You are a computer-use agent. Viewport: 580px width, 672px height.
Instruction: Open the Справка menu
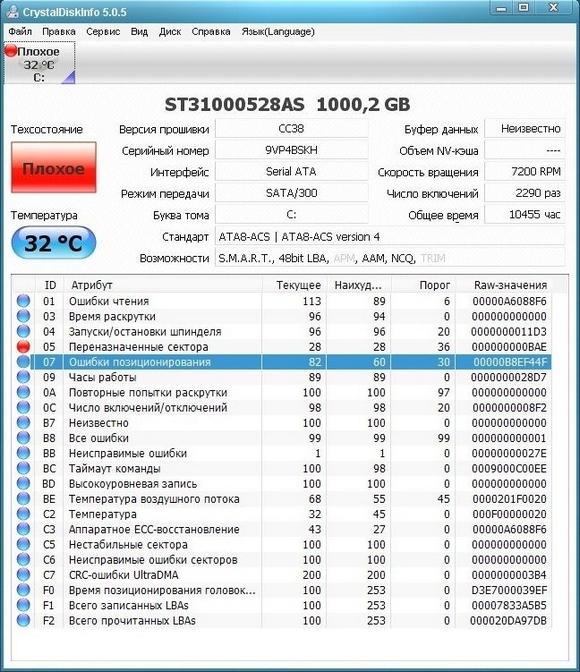[210, 32]
